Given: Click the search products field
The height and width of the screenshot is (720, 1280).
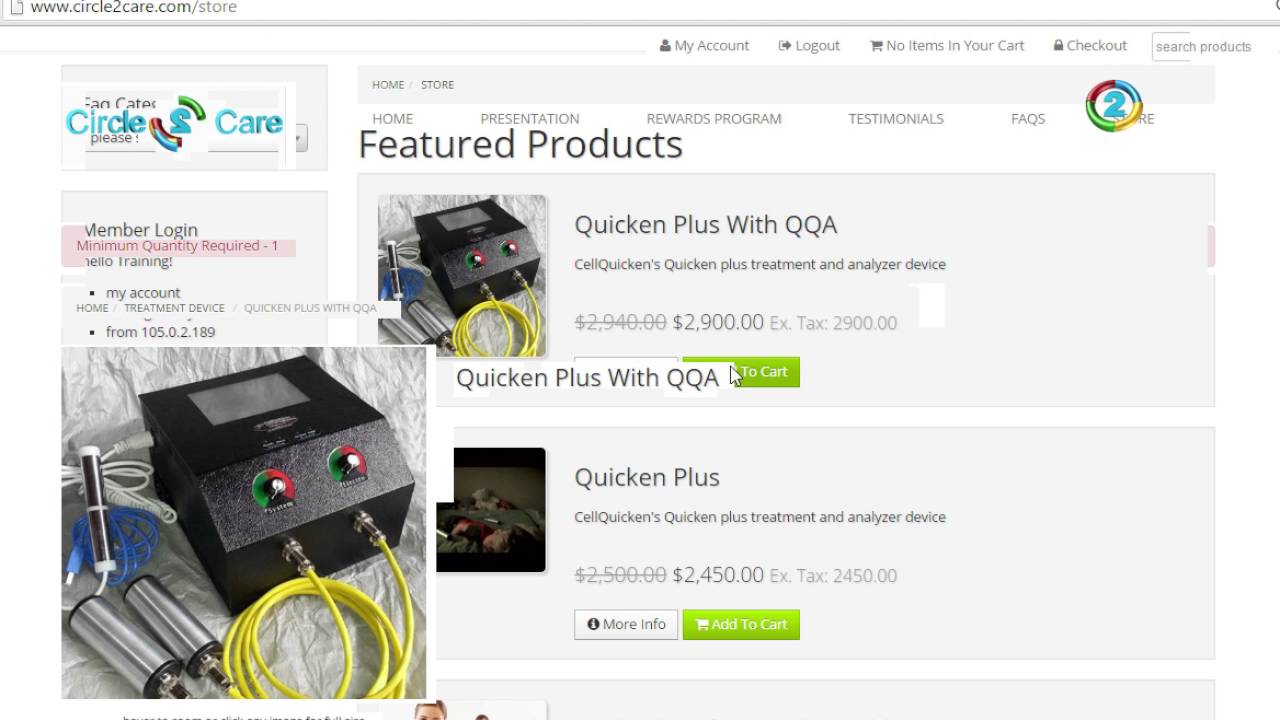Looking at the screenshot, I should point(1203,46).
